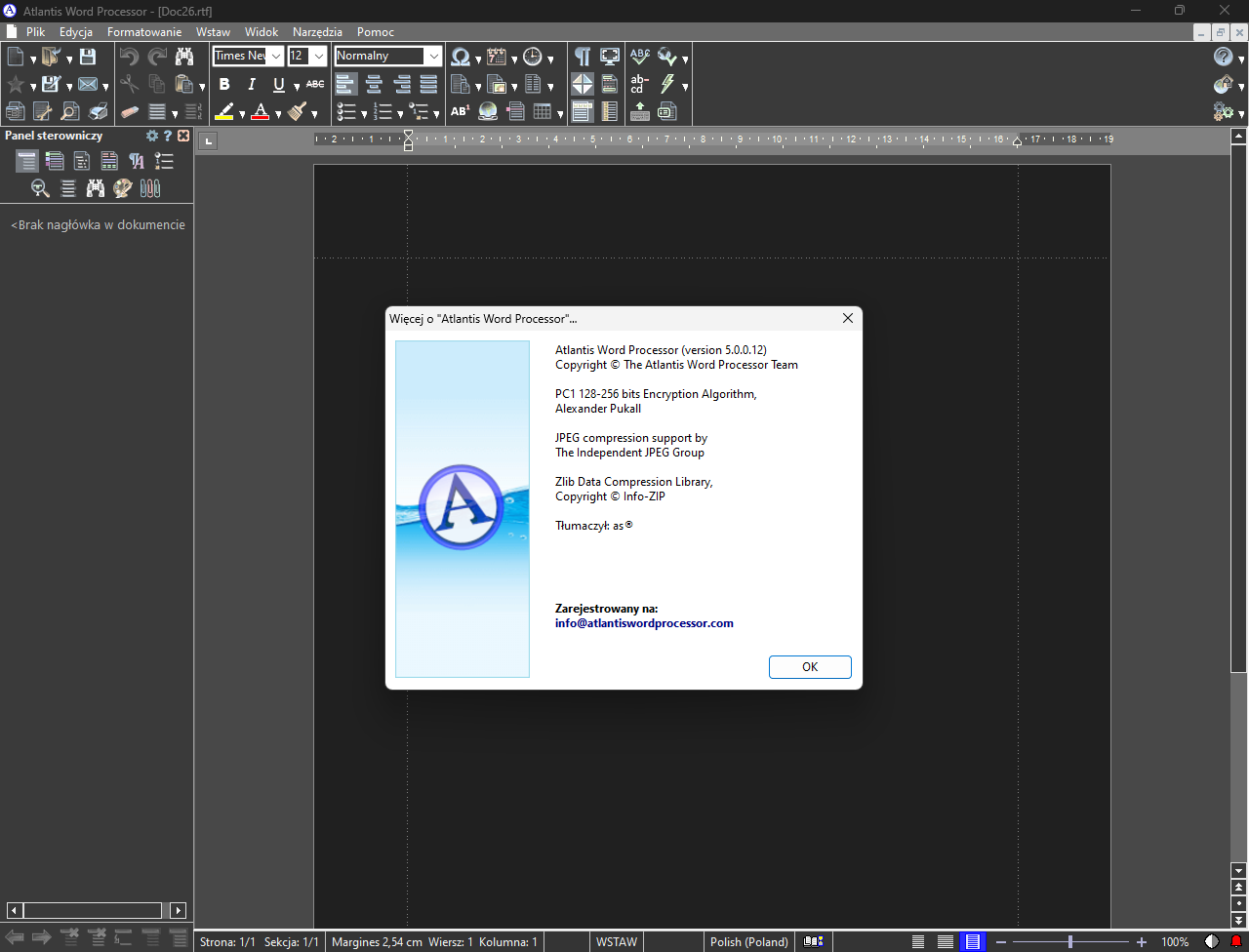Create a new document with the toolbar icon
The width and height of the screenshot is (1249, 952).
click(x=16, y=57)
